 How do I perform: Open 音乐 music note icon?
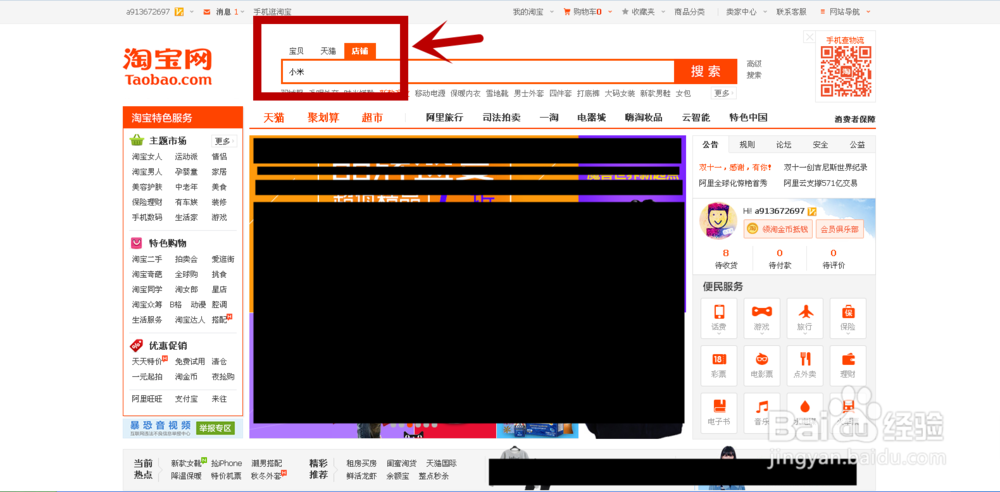pos(761,413)
